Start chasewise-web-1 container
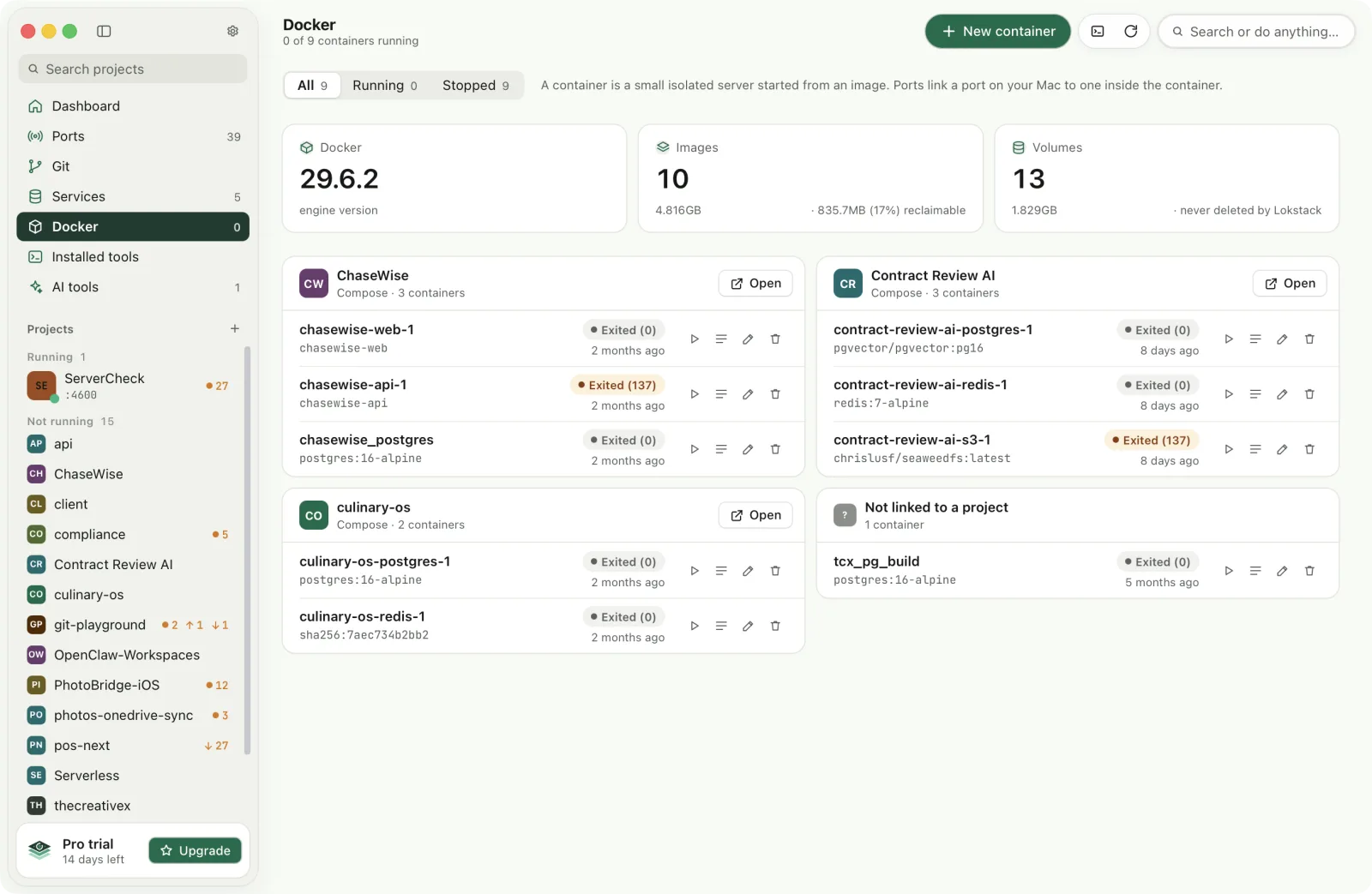1372x894 pixels. [x=695, y=339]
